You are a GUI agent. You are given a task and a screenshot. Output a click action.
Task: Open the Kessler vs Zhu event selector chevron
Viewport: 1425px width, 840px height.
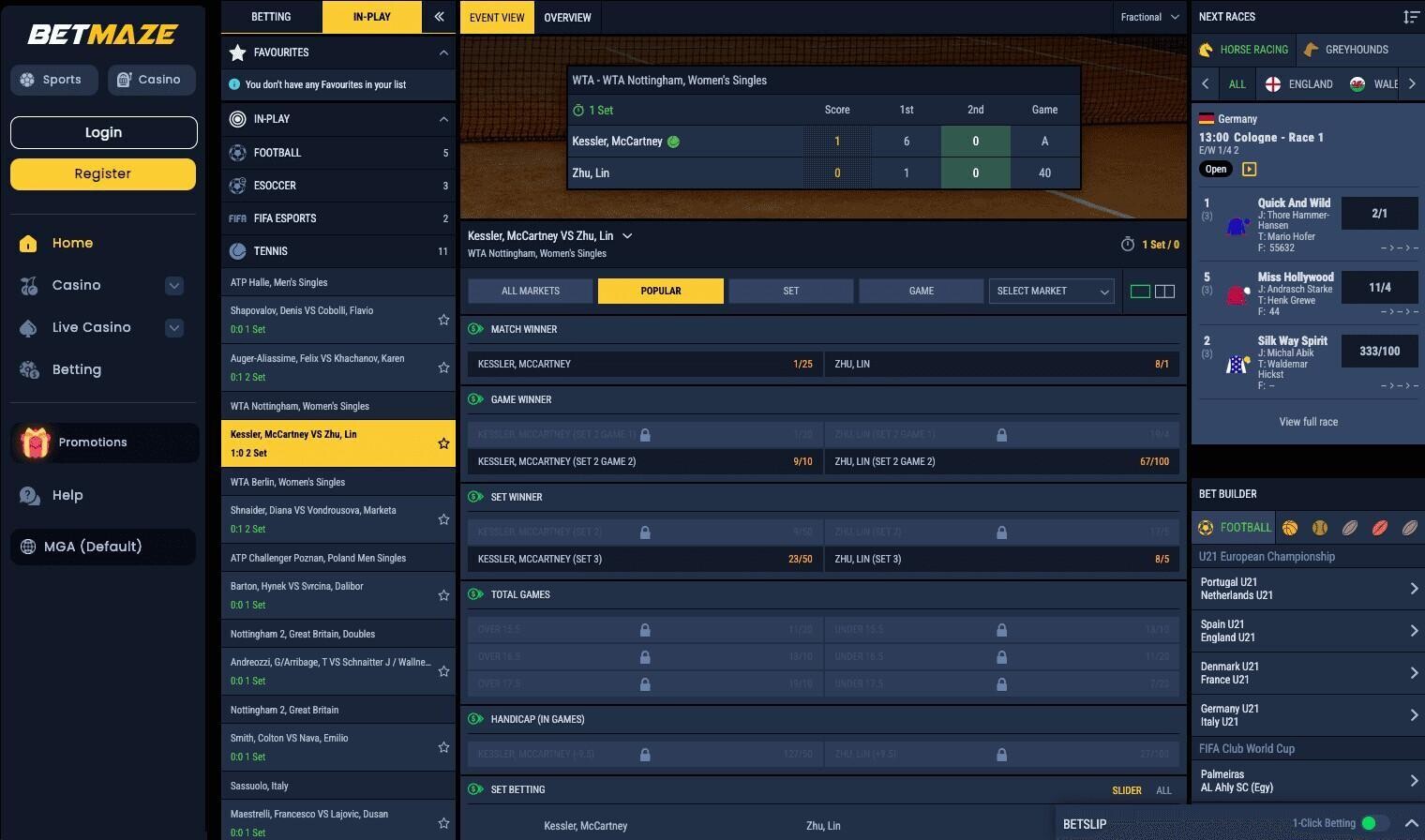(x=627, y=236)
